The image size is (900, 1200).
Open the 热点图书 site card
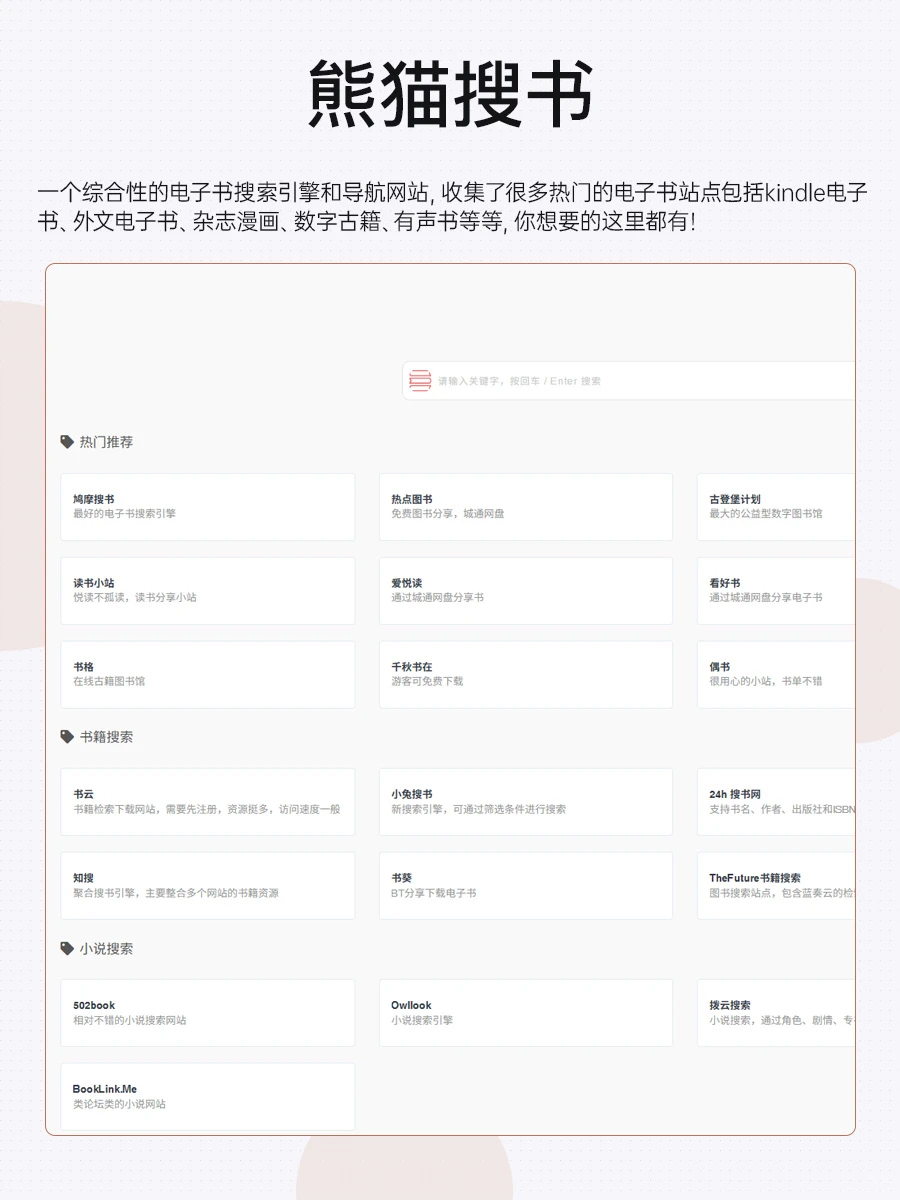coord(527,507)
